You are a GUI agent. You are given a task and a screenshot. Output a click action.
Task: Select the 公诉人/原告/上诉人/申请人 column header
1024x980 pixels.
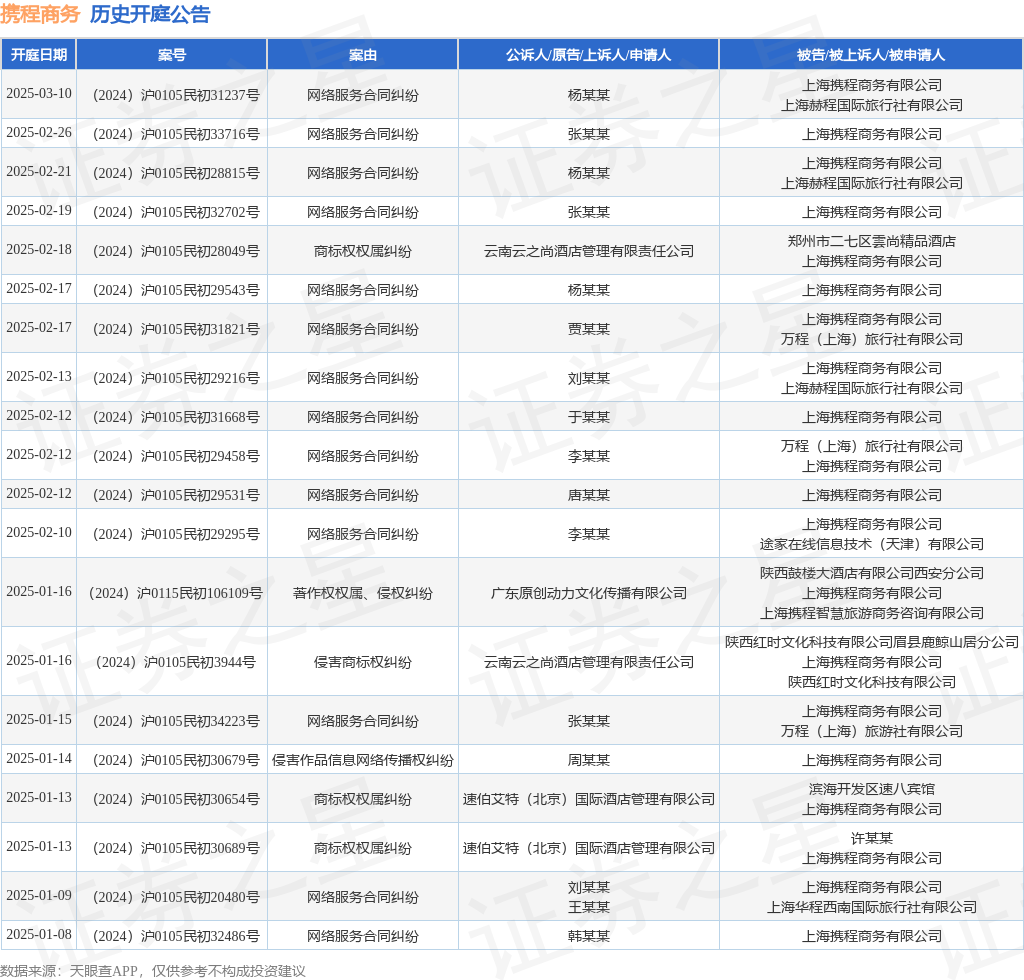pos(588,55)
